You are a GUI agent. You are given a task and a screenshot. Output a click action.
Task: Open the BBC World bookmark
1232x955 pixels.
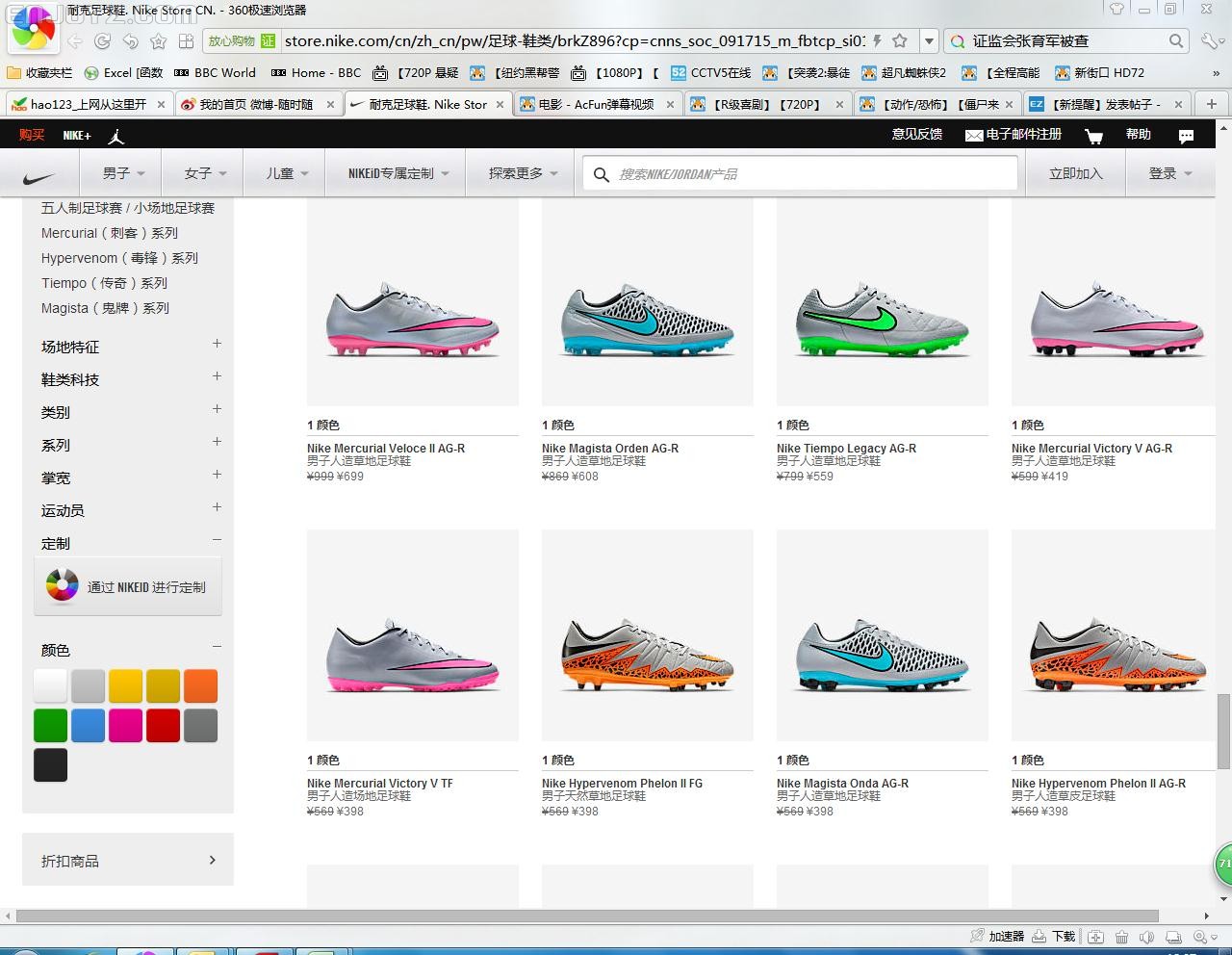[x=216, y=73]
